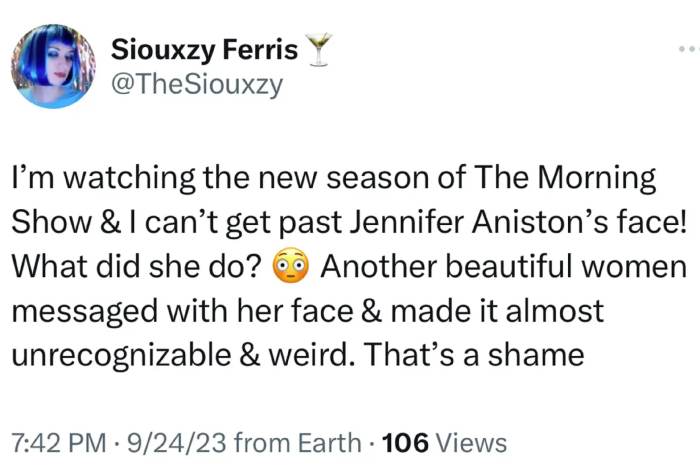The image size is (700, 475).
Task: Click the Siouxzy Ferris display name
Action: coord(204,49)
